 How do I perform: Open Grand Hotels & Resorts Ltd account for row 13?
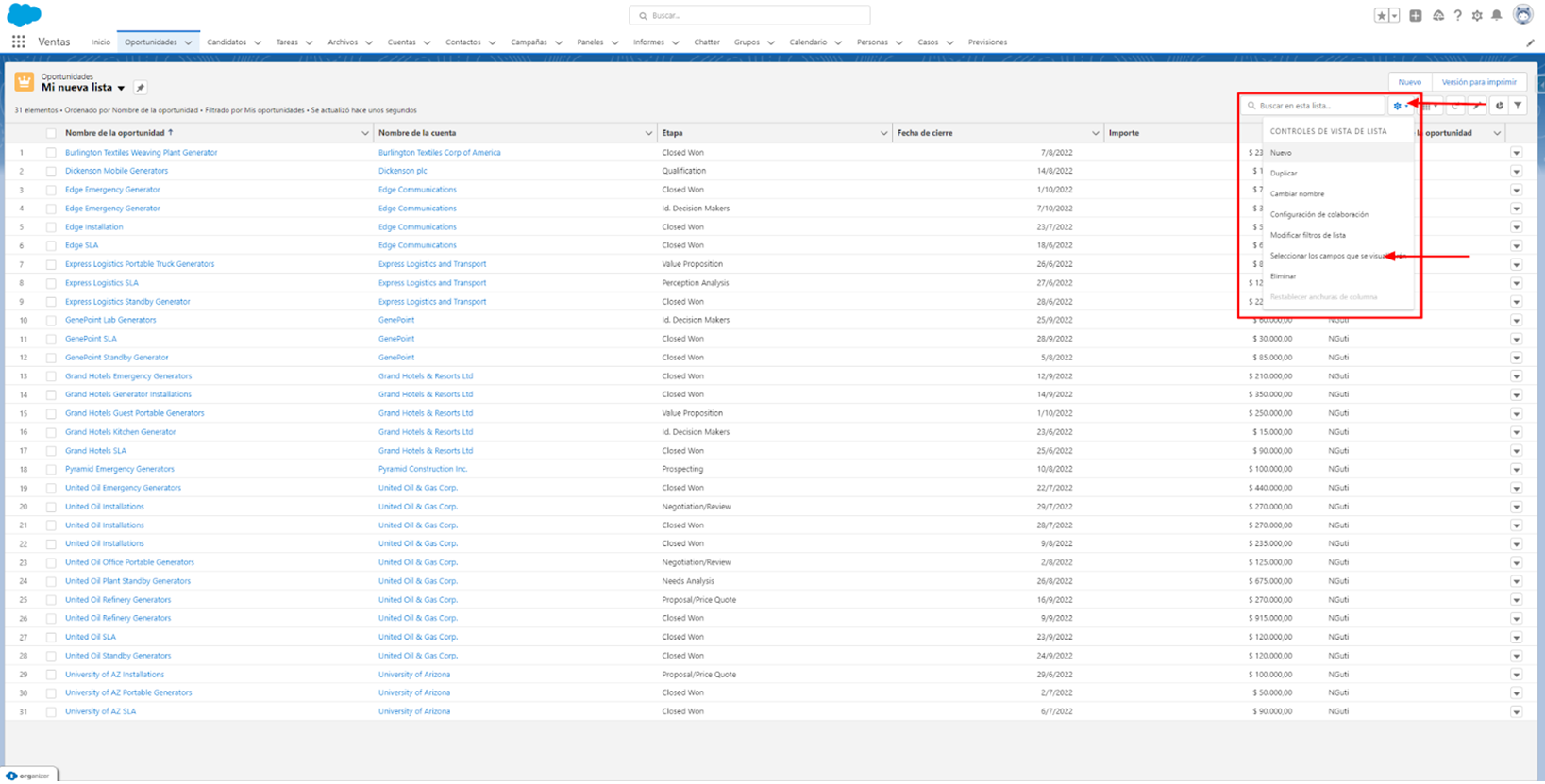[x=426, y=376]
